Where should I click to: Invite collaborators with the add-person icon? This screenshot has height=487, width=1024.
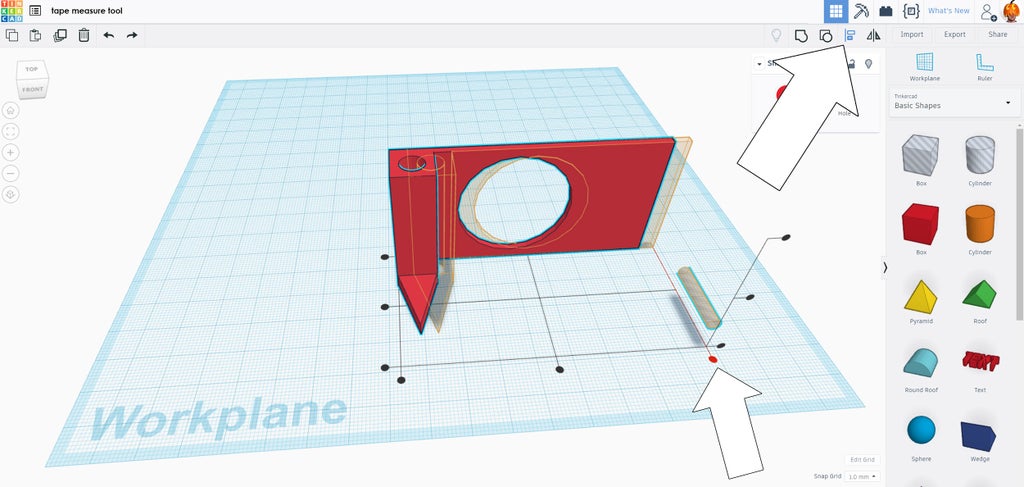(x=989, y=12)
